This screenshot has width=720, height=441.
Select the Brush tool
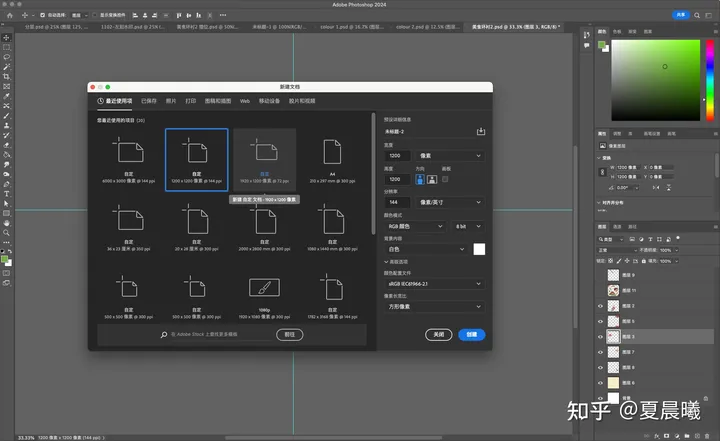(6, 116)
